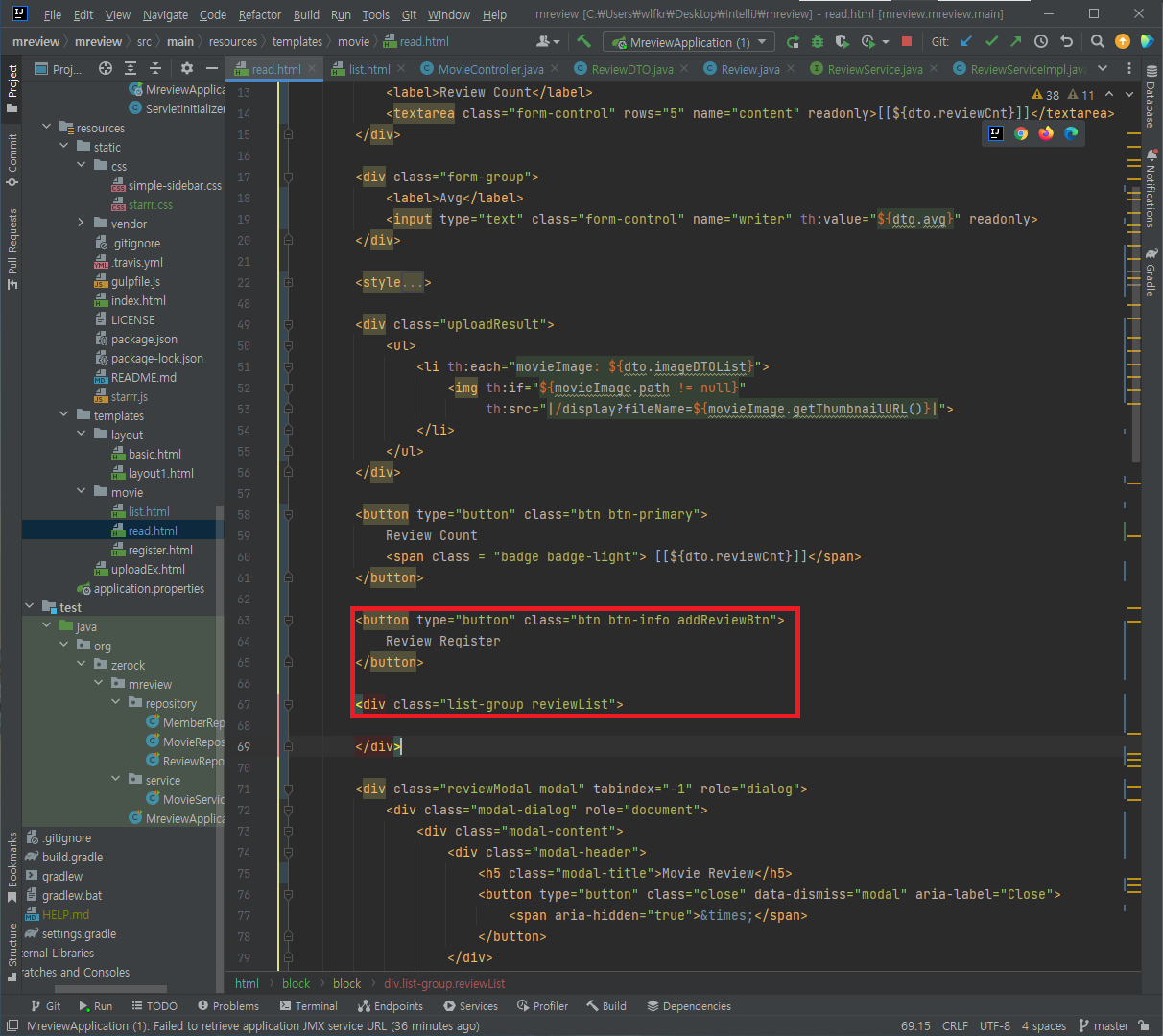Start debugging with the green bug icon
1163x1036 pixels.
point(818,41)
